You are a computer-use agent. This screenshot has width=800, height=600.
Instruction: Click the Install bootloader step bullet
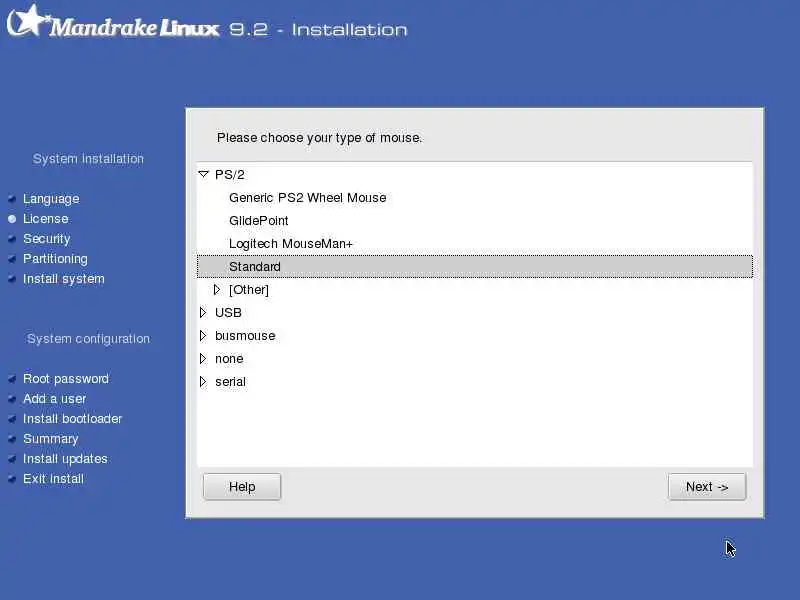(12, 419)
